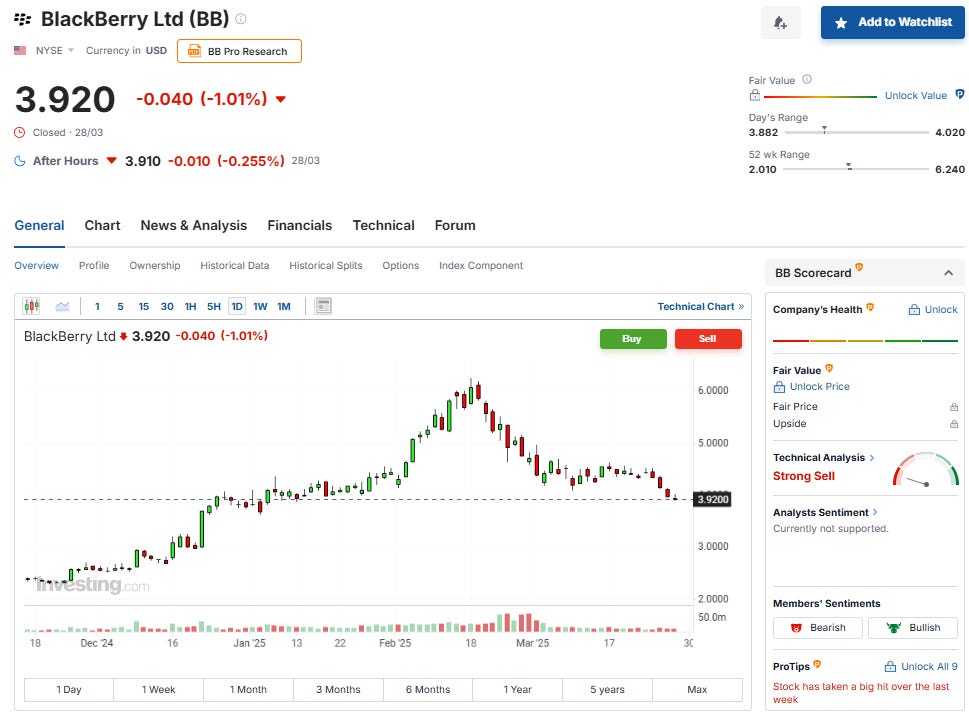Select the 1 Day chart range

pos(69,689)
